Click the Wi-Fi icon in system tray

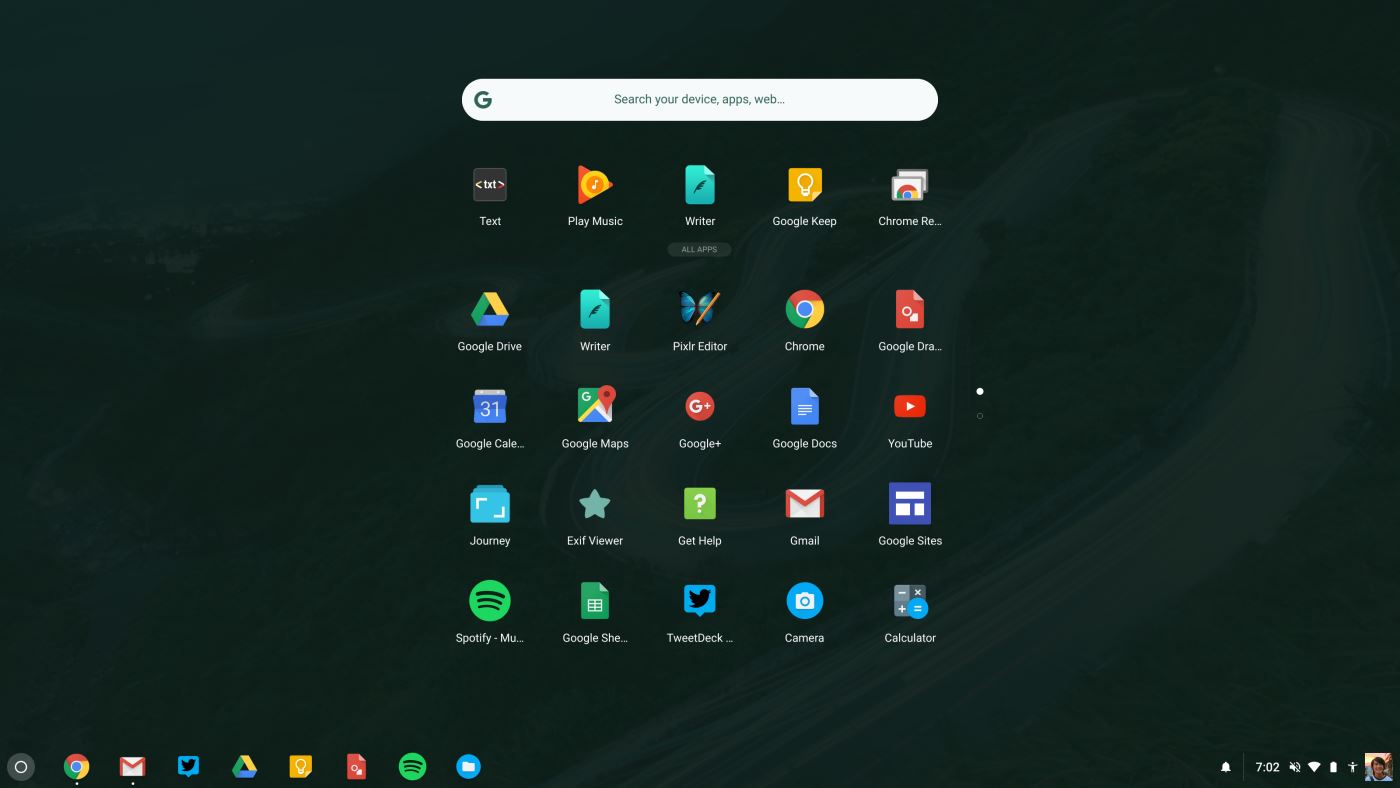pos(1314,767)
